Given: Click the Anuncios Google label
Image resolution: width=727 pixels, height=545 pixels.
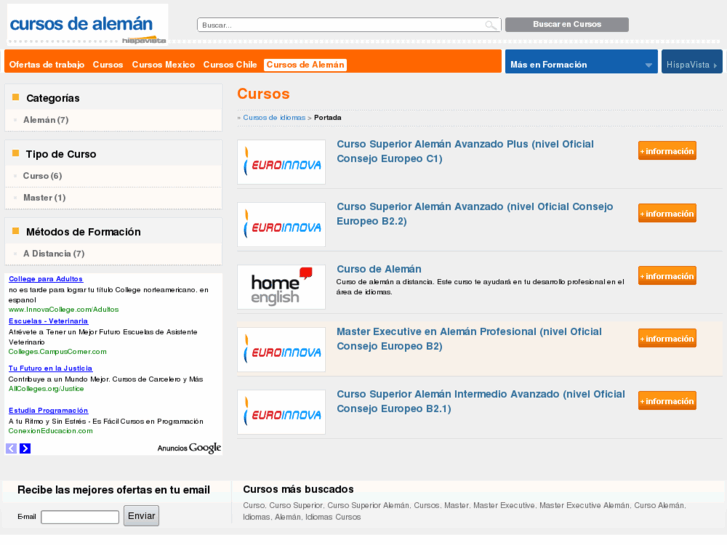Looking at the screenshot, I should click(x=189, y=448).
